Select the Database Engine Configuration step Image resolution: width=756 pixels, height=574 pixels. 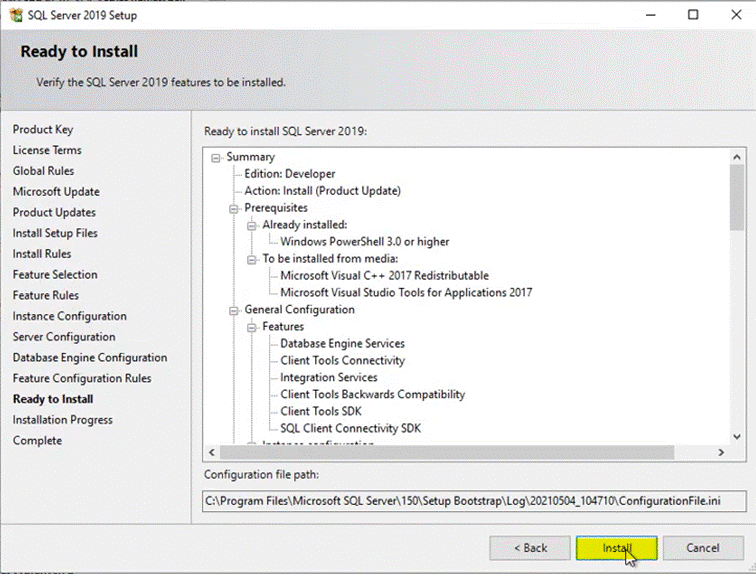click(90, 357)
